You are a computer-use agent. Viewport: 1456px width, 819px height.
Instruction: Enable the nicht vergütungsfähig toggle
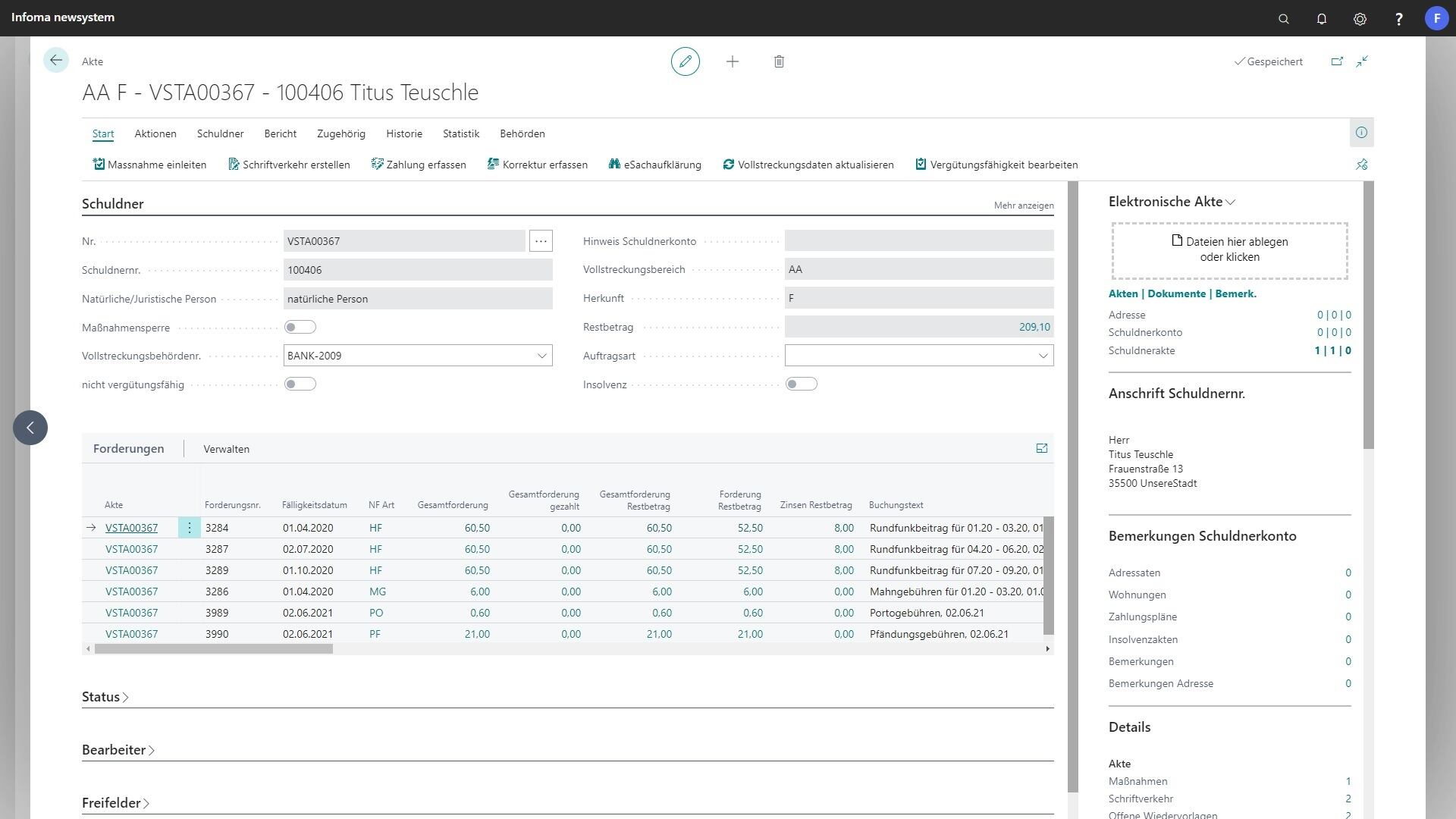300,384
